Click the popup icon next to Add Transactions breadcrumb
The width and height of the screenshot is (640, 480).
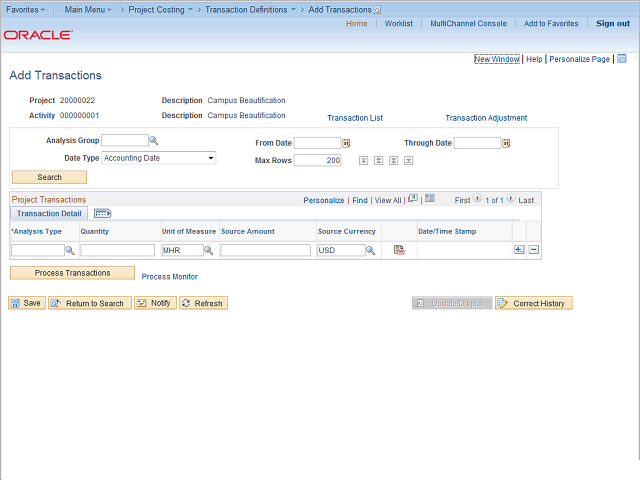(378, 10)
